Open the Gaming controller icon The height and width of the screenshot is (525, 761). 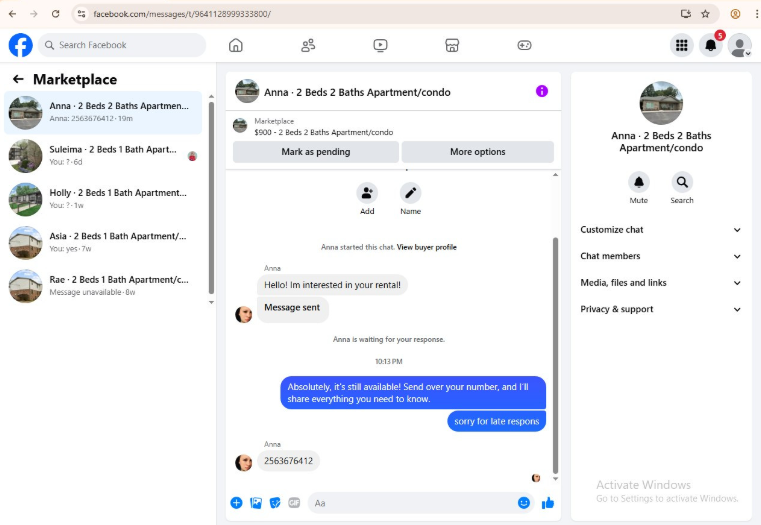[524, 45]
